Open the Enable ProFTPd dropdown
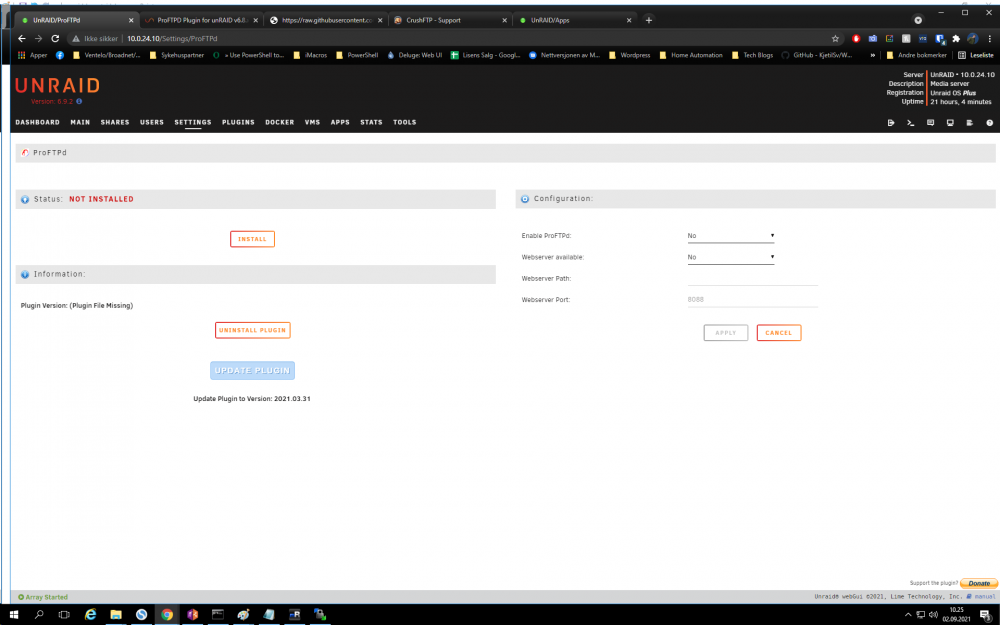 [x=731, y=236]
